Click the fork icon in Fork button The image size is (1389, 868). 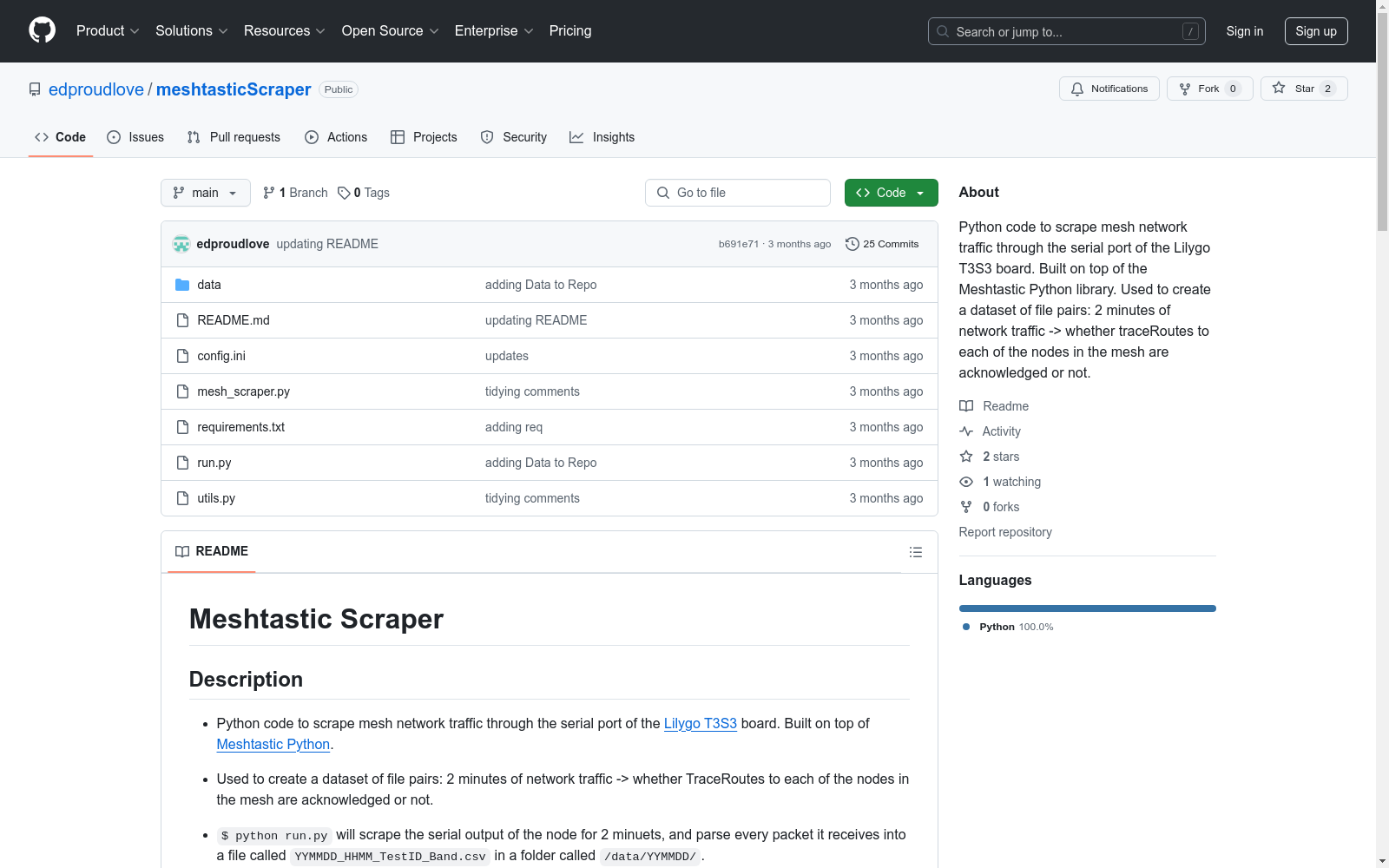pos(1185,89)
